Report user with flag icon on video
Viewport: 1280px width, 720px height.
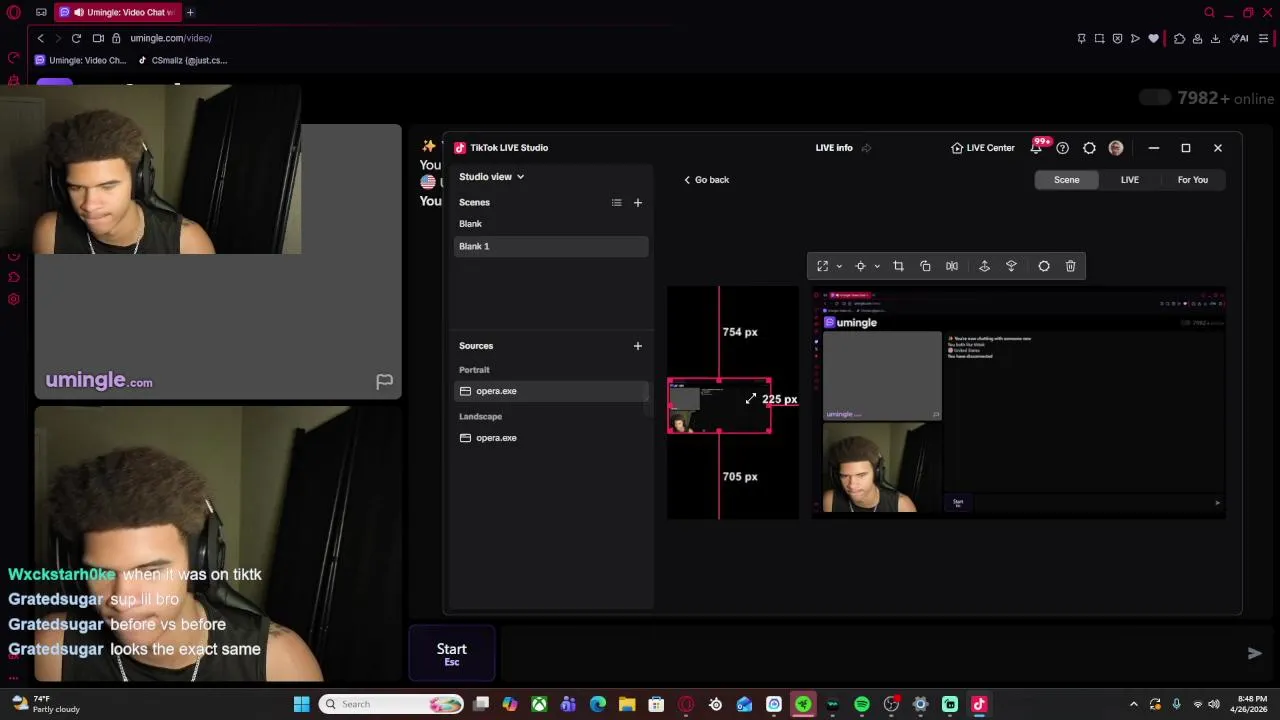click(384, 381)
